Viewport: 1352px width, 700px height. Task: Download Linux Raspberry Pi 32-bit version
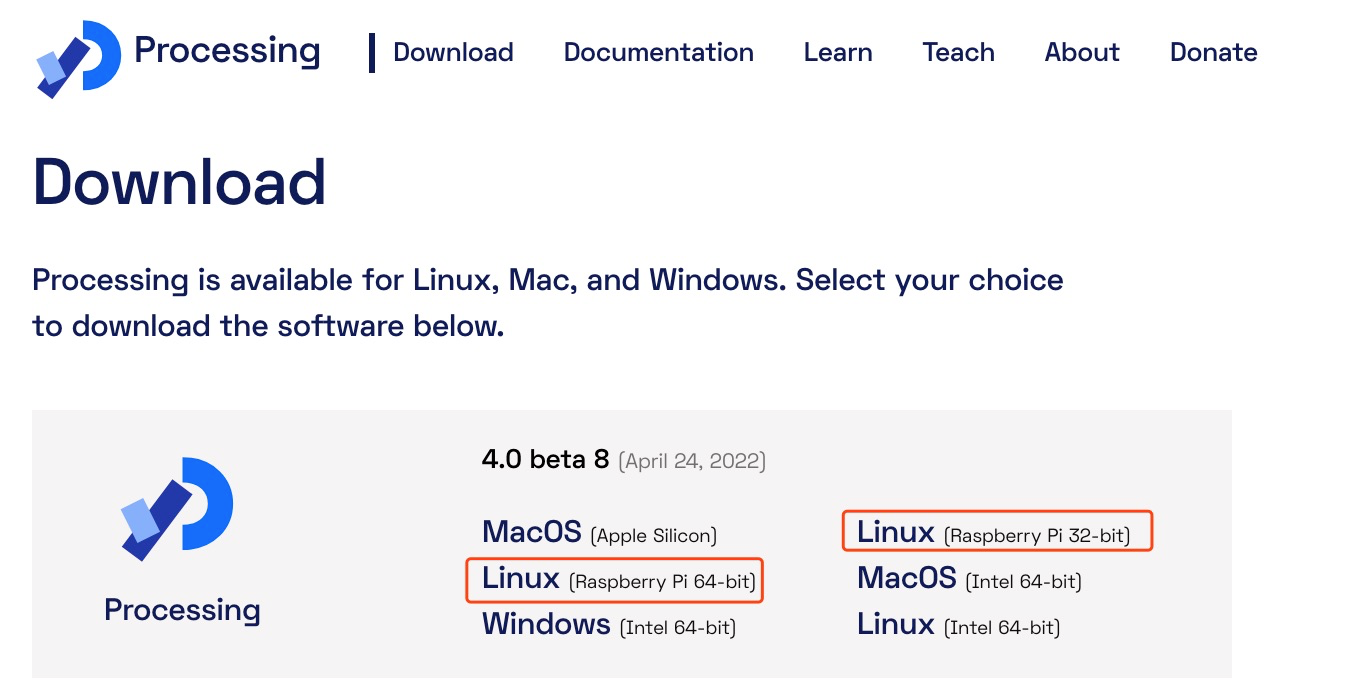click(x=994, y=532)
